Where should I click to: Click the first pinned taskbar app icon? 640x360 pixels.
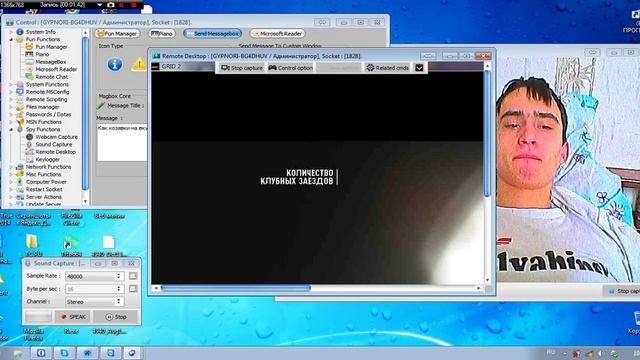coord(41,353)
